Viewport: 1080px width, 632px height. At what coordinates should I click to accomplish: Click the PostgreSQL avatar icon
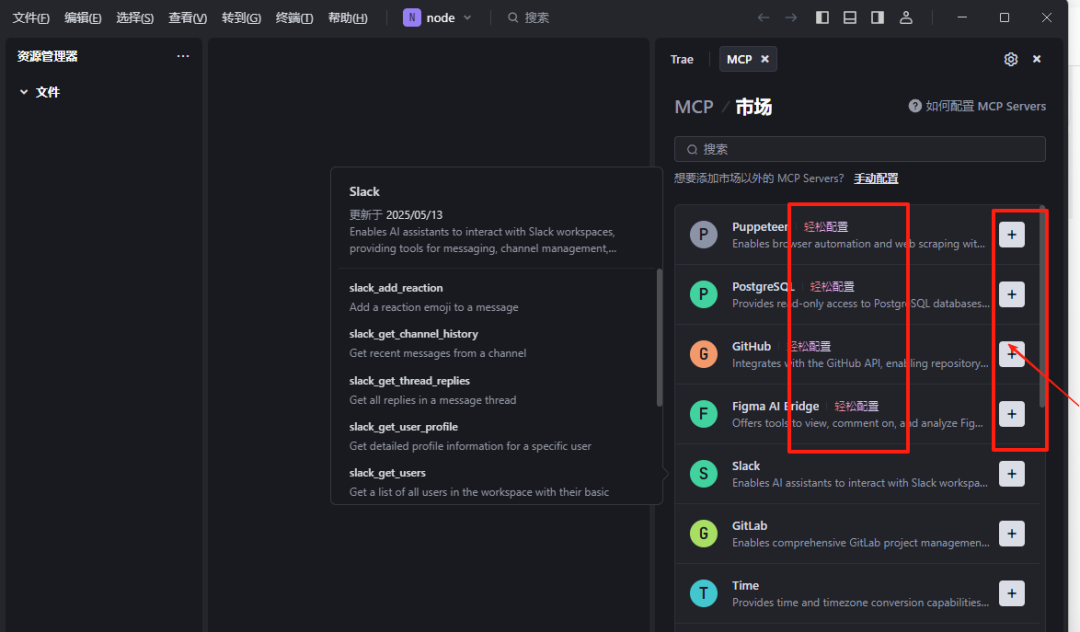click(703, 295)
